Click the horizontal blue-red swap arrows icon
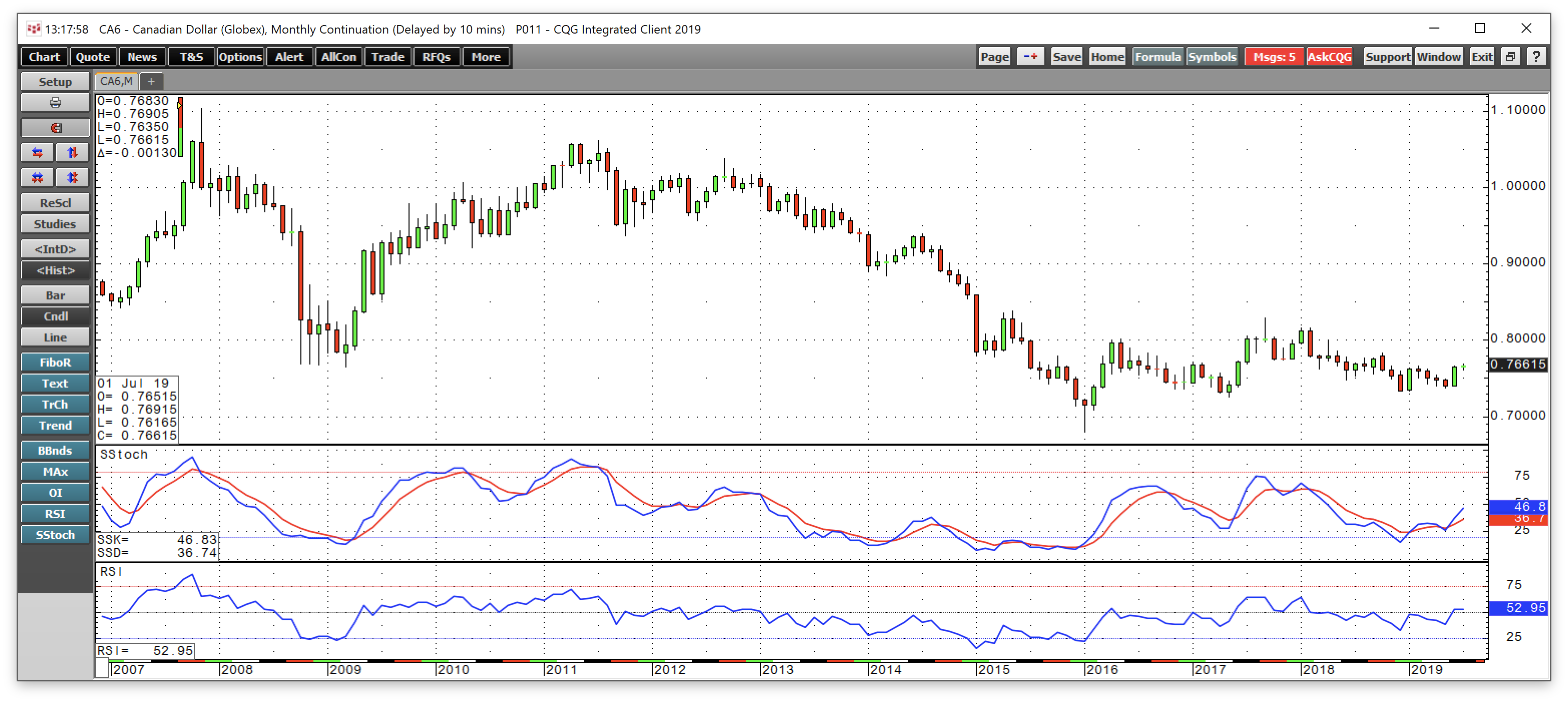The height and width of the screenshot is (702, 1568). point(38,153)
